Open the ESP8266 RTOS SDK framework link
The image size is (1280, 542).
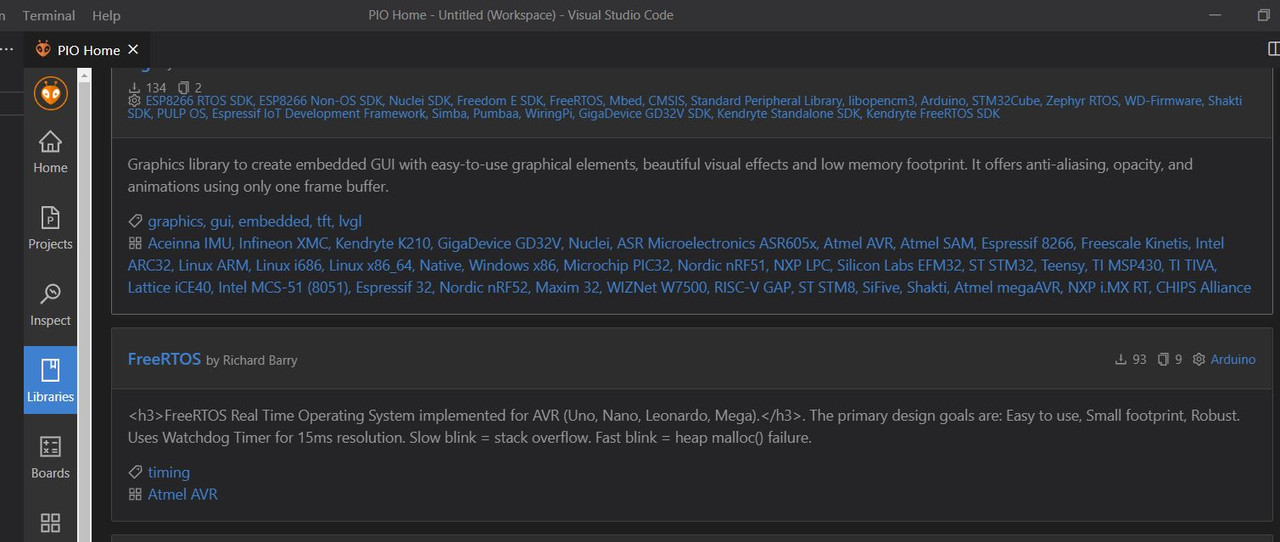tap(199, 101)
